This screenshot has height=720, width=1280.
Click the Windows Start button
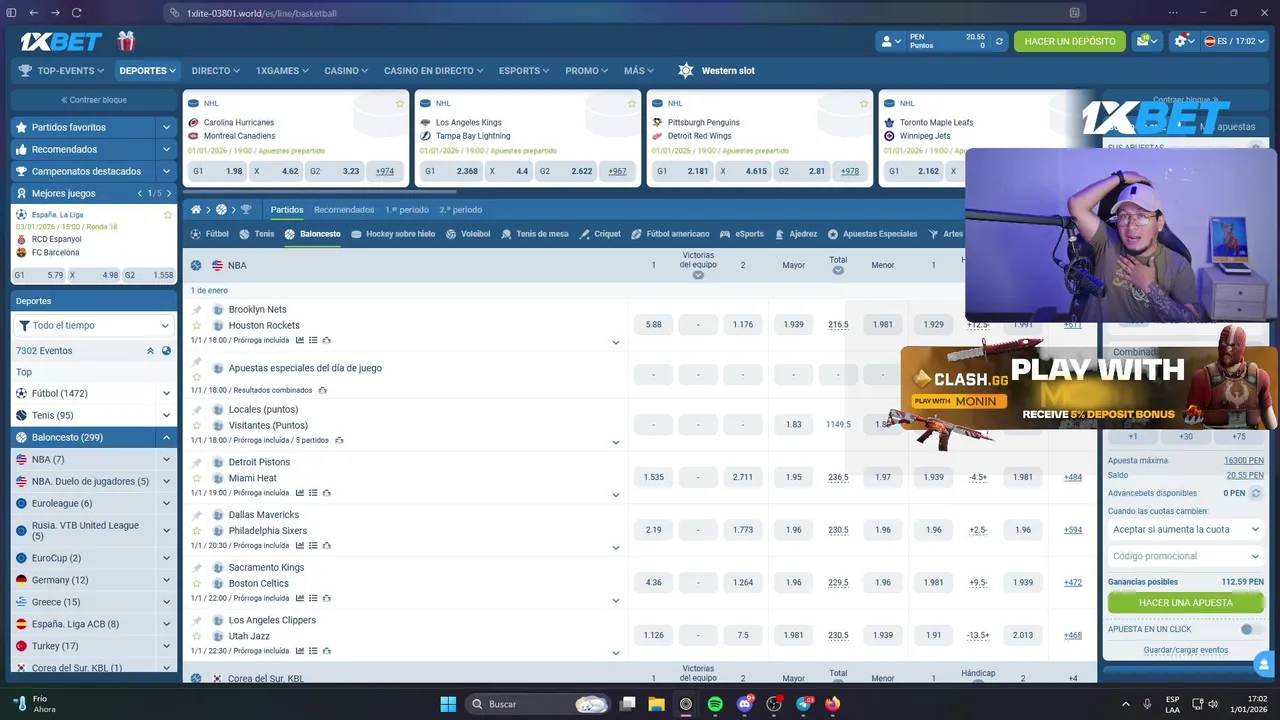click(x=448, y=704)
